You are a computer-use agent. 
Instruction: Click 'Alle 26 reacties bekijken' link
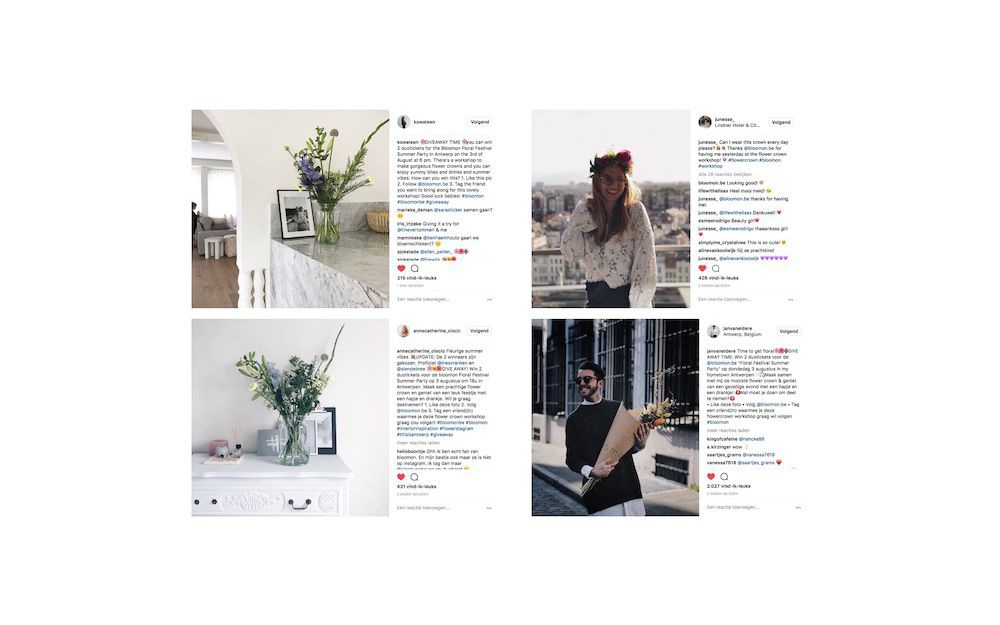coord(724,174)
